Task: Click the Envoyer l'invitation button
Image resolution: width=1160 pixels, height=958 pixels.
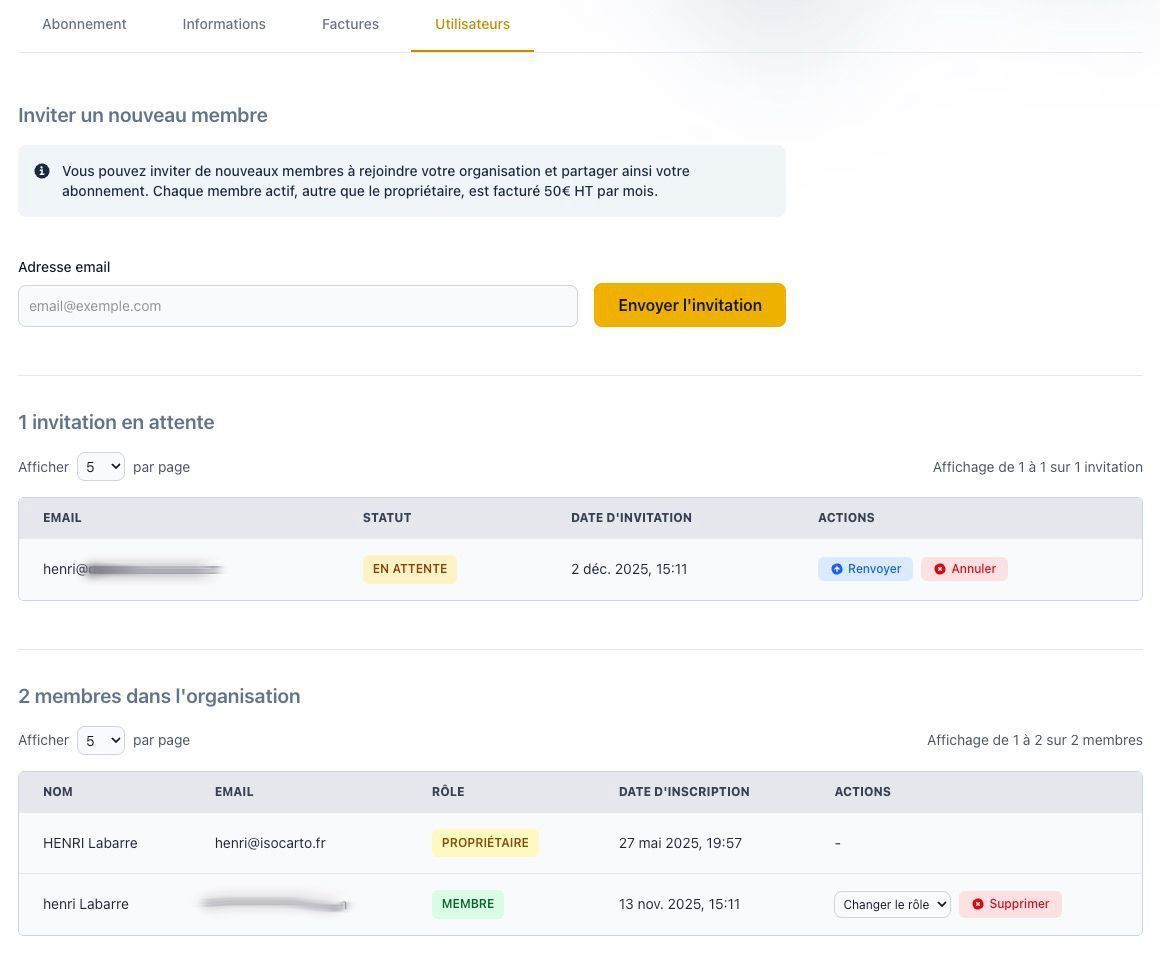Action: click(x=689, y=305)
